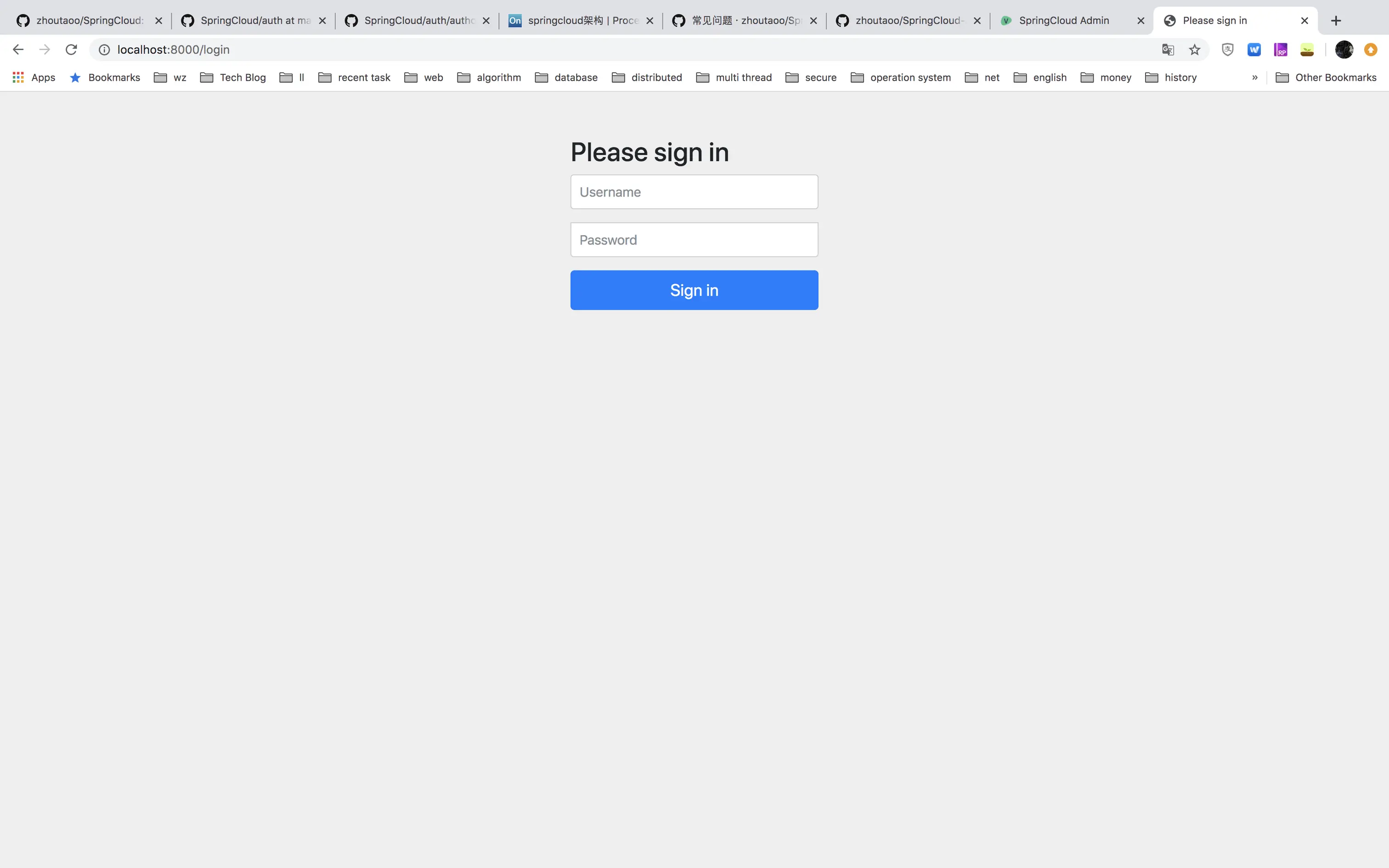Expand the hidden bookmarks overflow chevron

[1255, 78]
